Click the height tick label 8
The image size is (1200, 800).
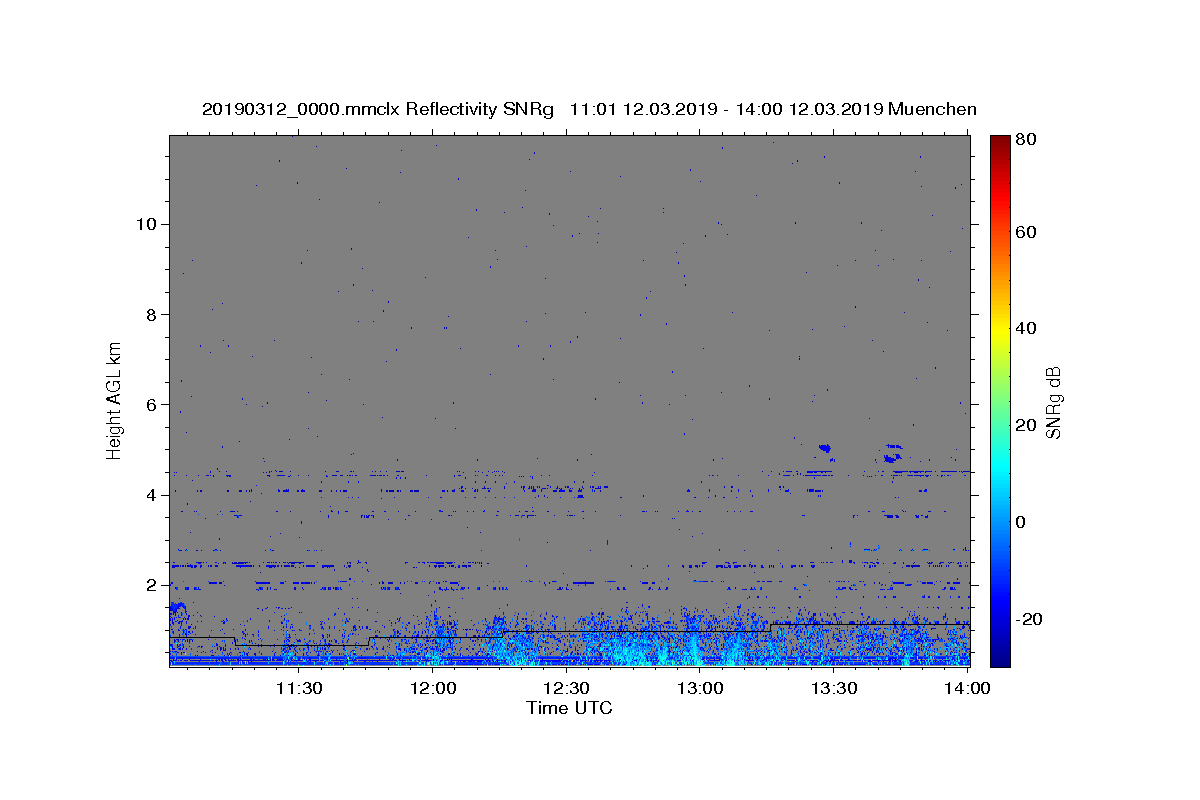coord(151,314)
